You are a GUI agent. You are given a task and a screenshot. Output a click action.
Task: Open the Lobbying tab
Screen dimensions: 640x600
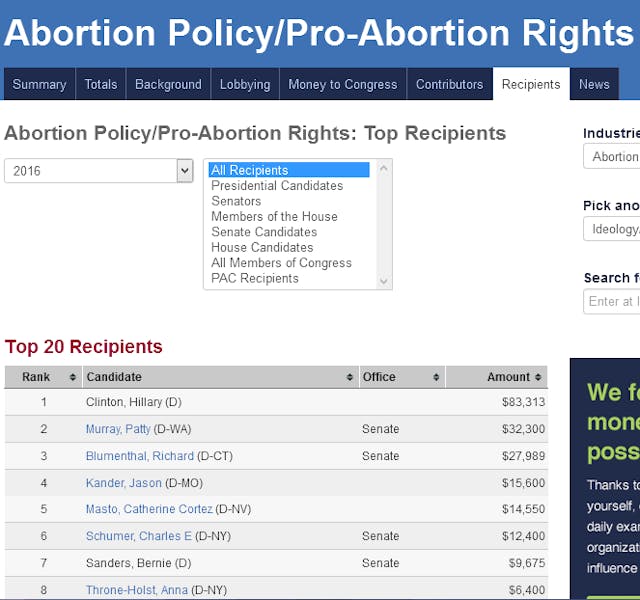(245, 84)
